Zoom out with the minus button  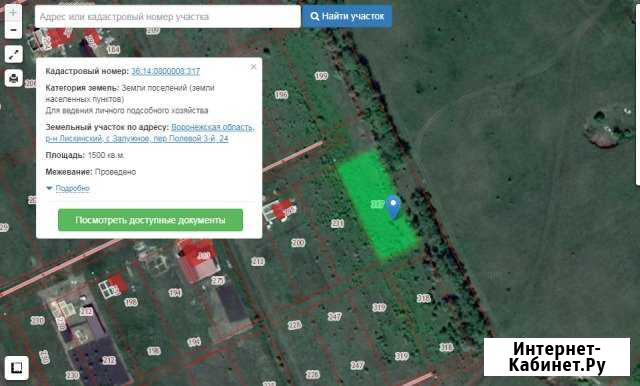click(x=13, y=30)
